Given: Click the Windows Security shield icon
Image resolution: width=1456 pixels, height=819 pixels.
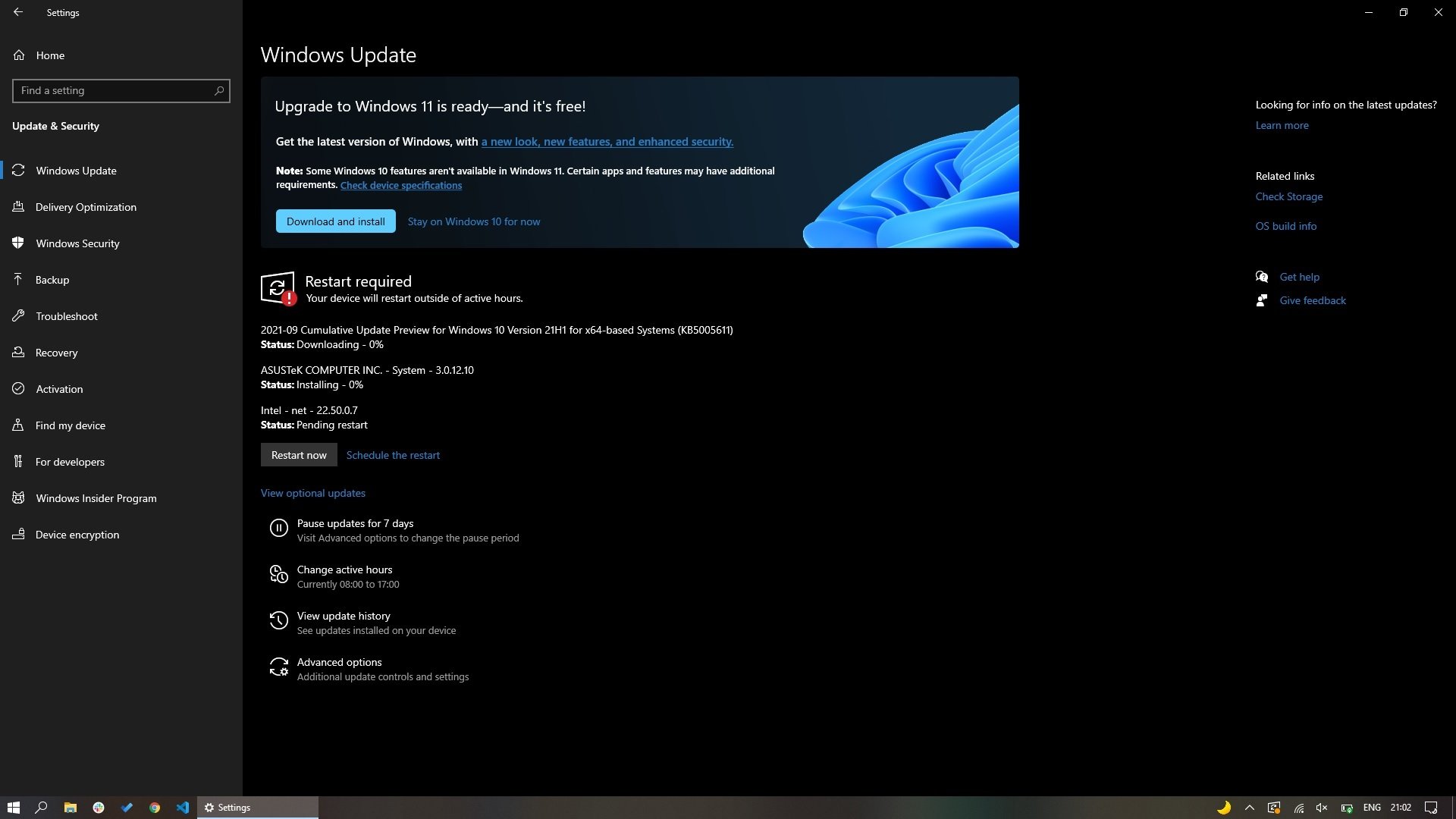Looking at the screenshot, I should [18, 243].
